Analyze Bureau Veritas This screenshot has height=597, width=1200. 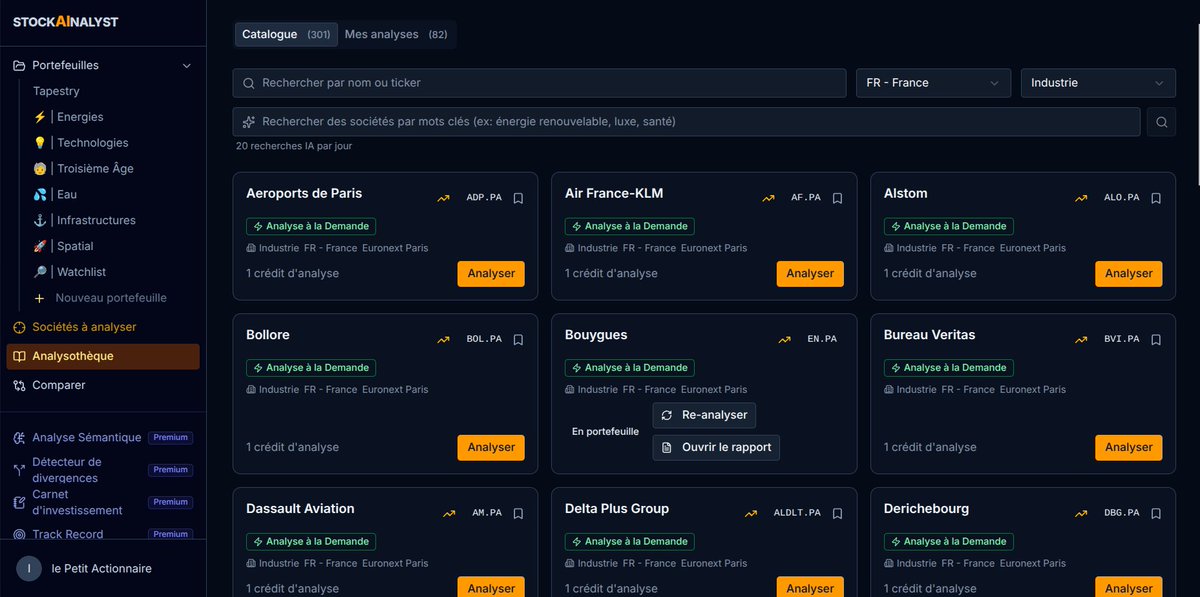[x=1129, y=448]
